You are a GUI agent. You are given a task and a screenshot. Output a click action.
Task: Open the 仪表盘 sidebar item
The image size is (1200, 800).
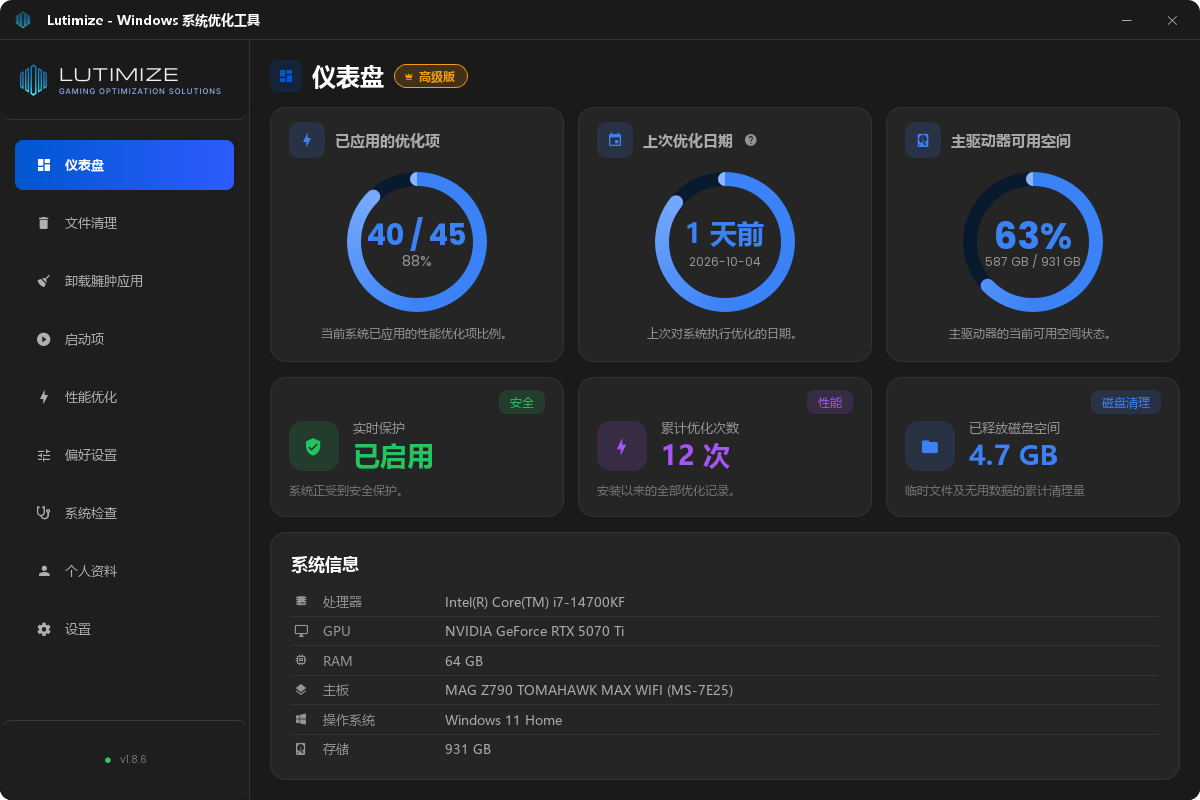(124, 165)
